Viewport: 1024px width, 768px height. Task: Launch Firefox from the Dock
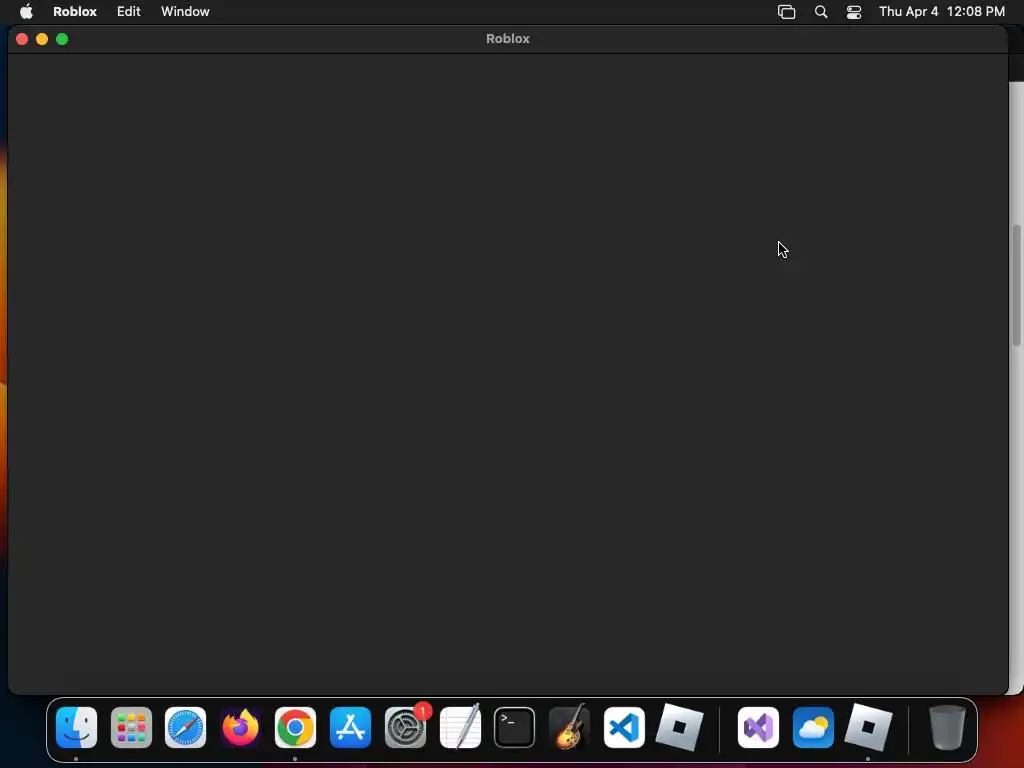[240, 727]
